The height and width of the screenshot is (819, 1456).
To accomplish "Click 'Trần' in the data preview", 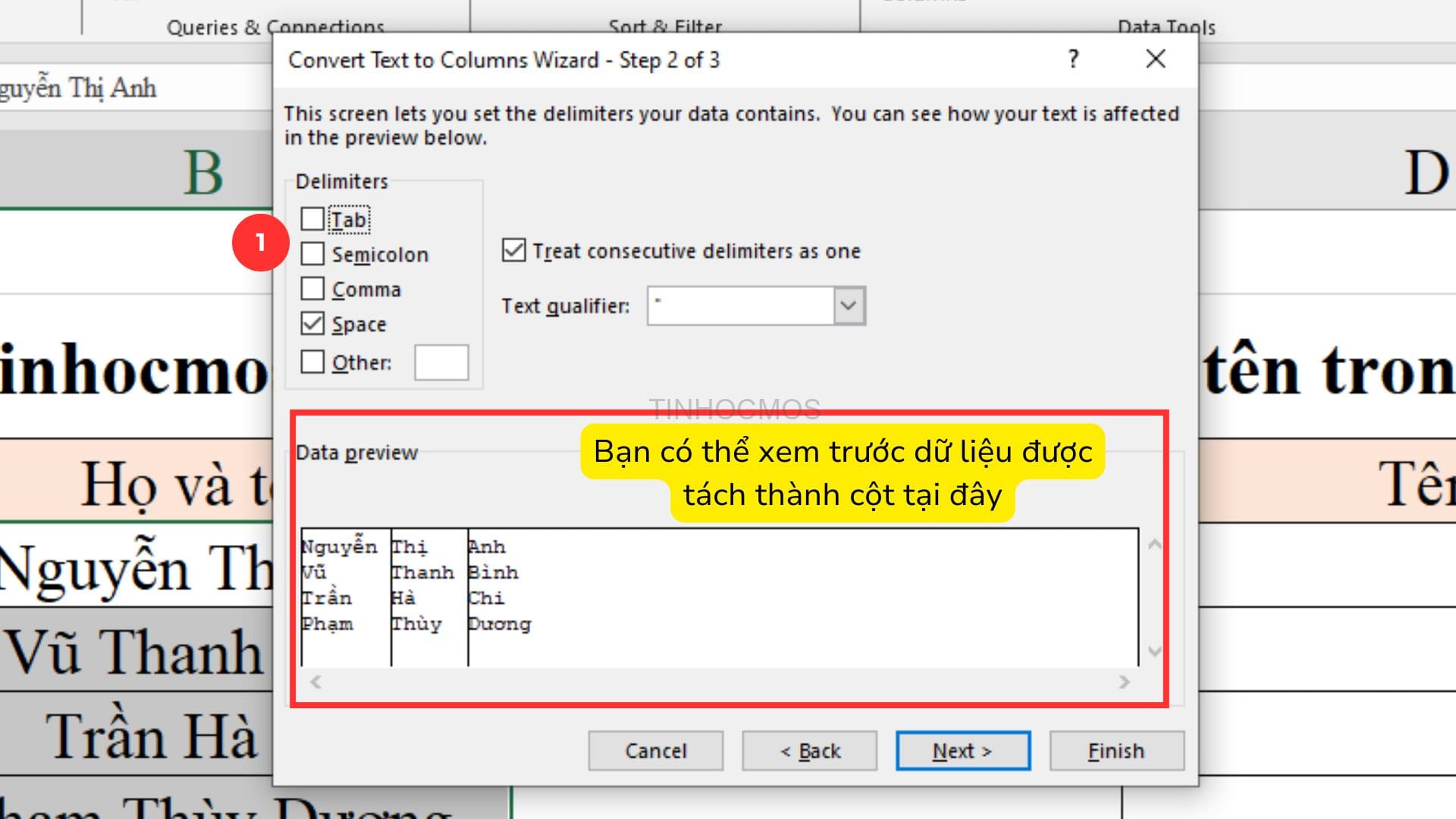I will (327, 598).
